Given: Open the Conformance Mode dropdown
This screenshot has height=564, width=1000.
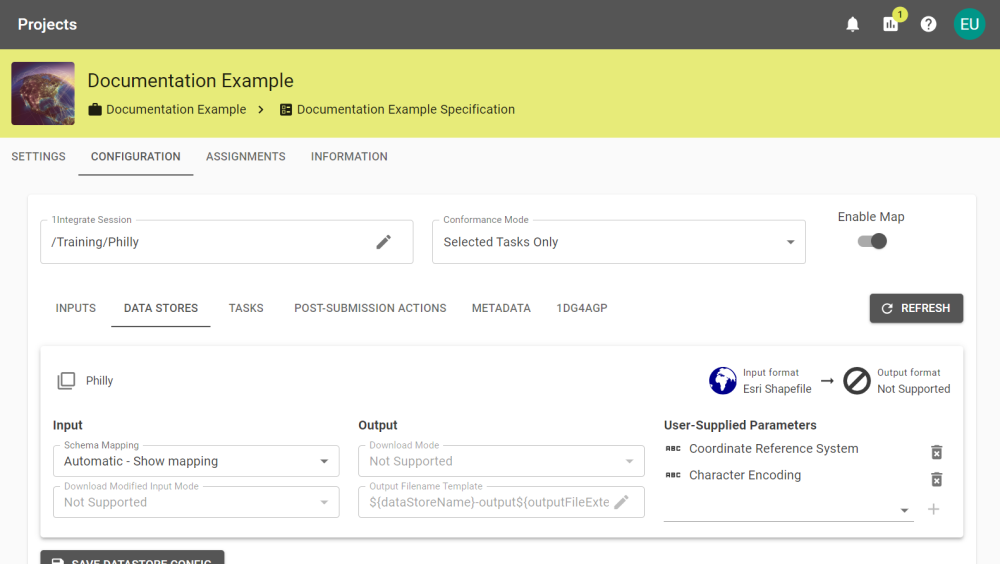Looking at the screenshot, I should click(x=619, y=242).
